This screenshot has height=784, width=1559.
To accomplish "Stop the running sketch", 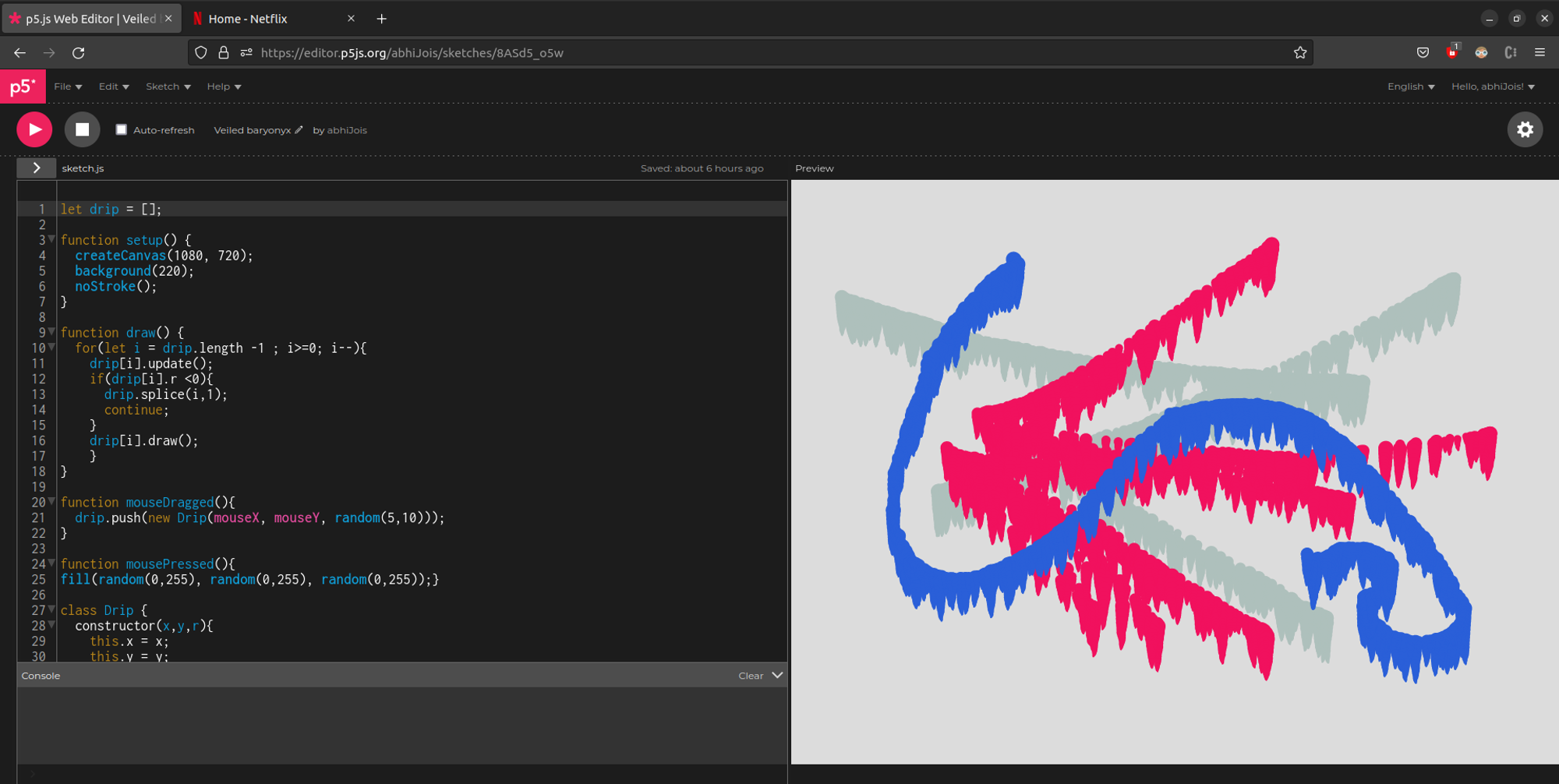I will 83,129.
